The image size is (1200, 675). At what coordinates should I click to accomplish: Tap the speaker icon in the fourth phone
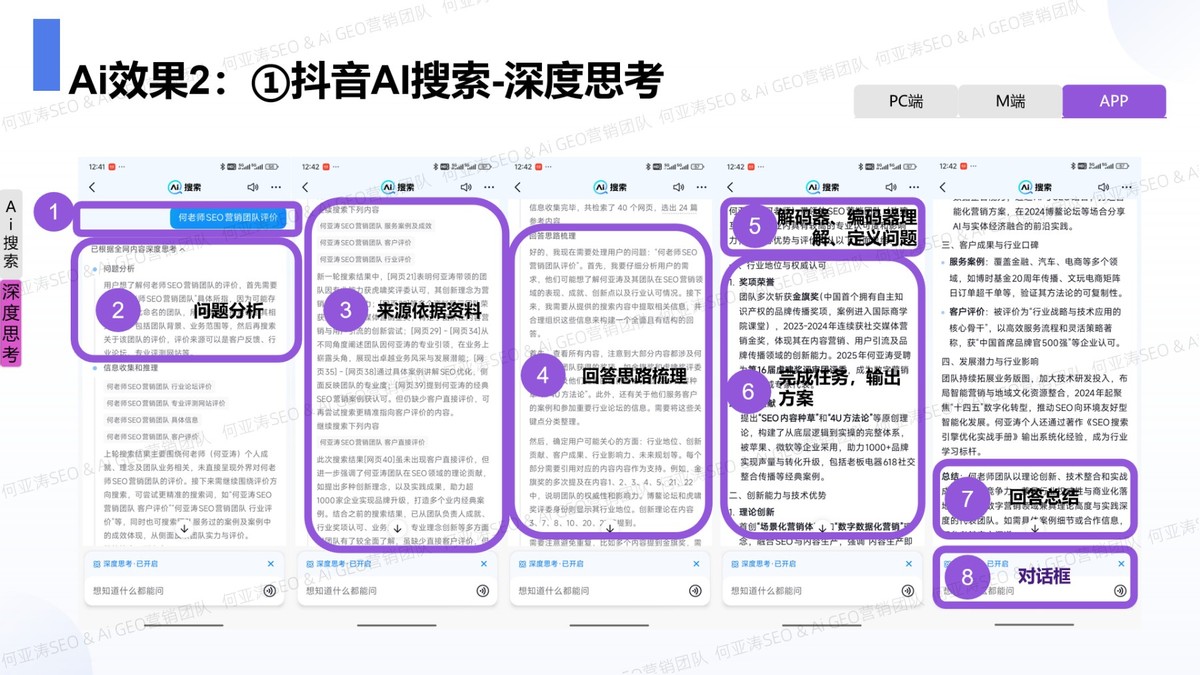[891, 187]
